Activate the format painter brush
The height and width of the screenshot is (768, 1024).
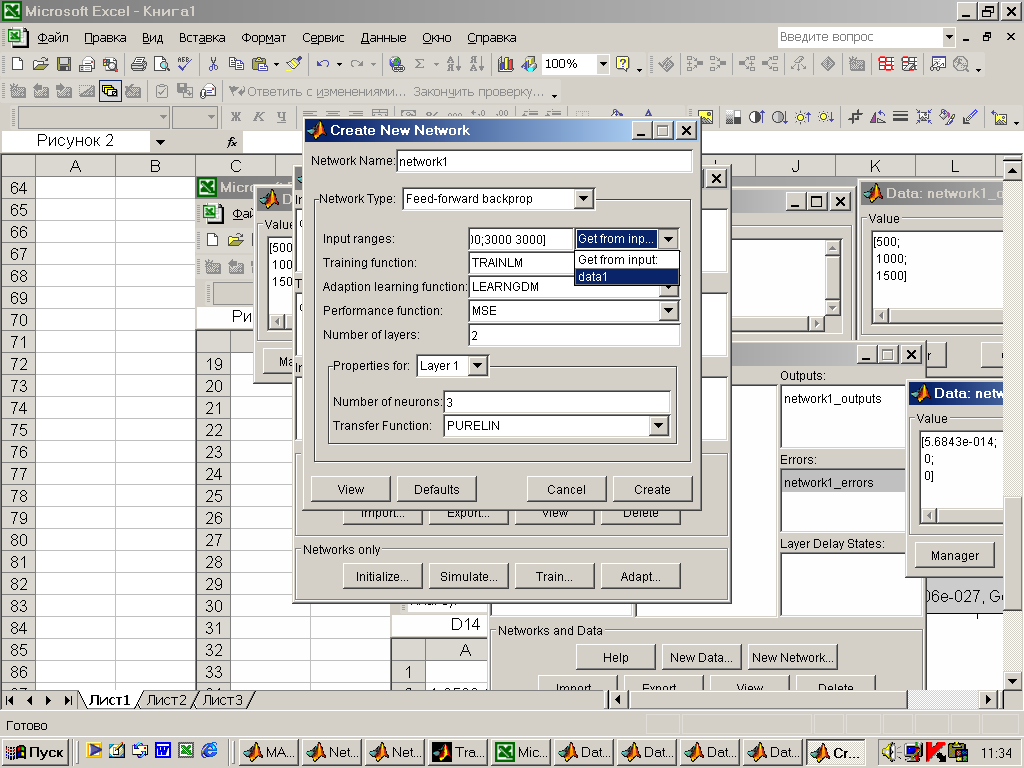coord(295,64)
